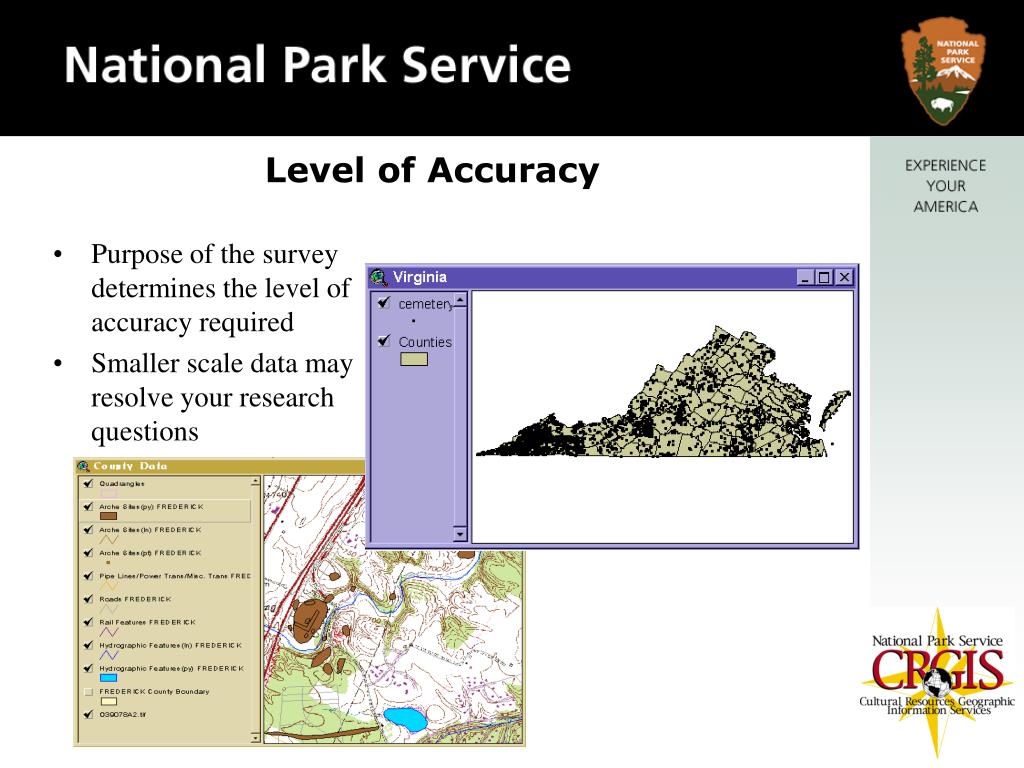Image resolution: width=1024 pixels, height=768 pixels.
Task: Click the "County Data" window title
Action: tap(130, 466)
